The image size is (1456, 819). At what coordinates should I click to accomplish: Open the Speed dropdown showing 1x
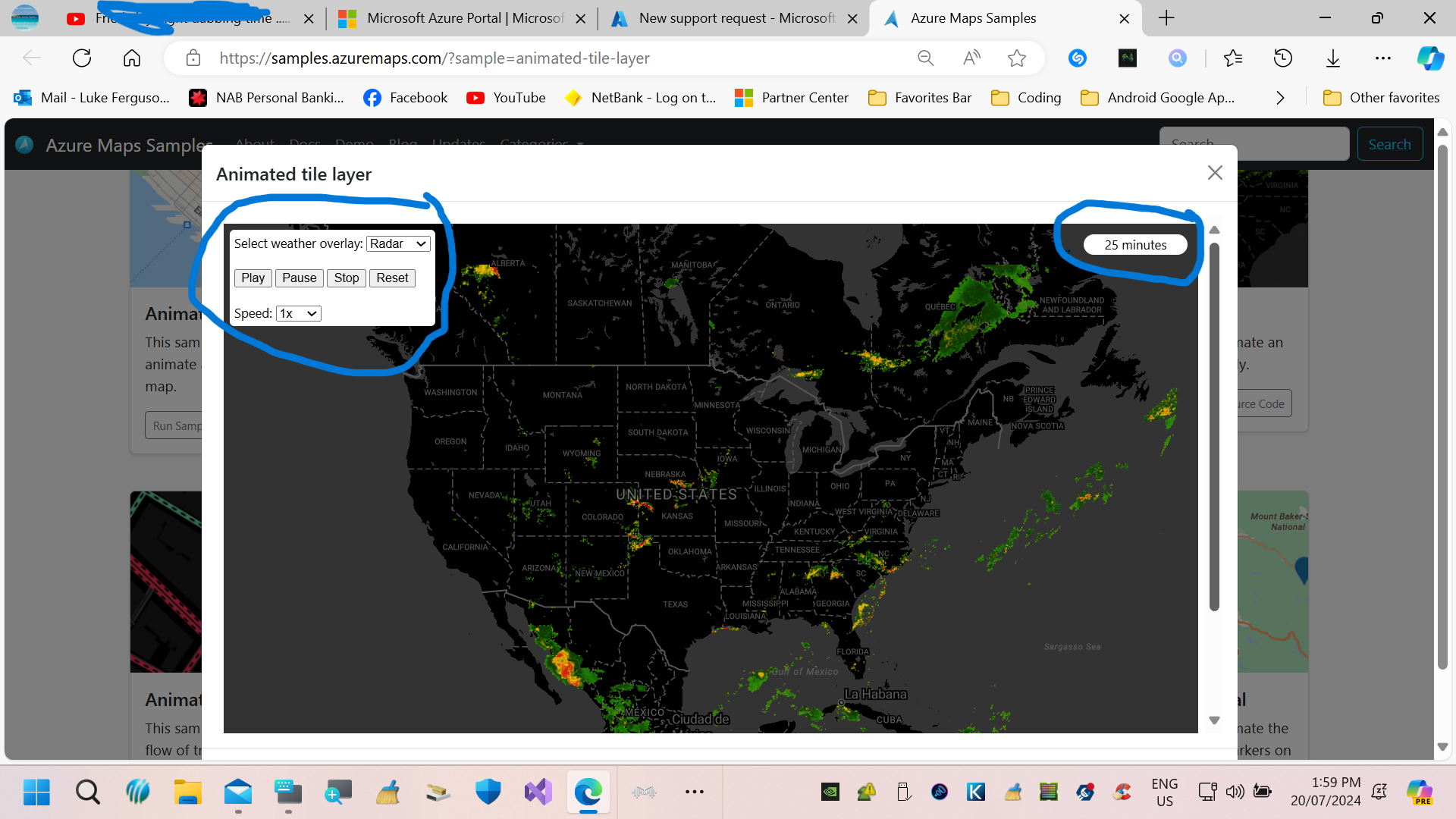tap(298, 313)
